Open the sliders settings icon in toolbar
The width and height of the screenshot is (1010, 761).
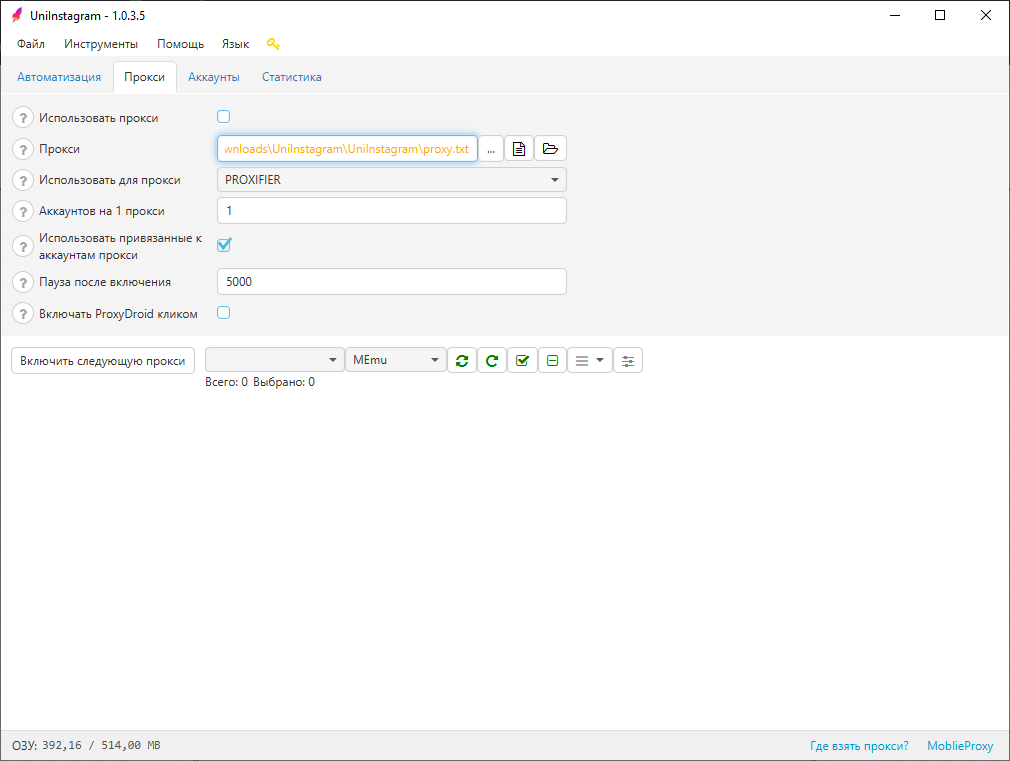[x=628, y=361]
